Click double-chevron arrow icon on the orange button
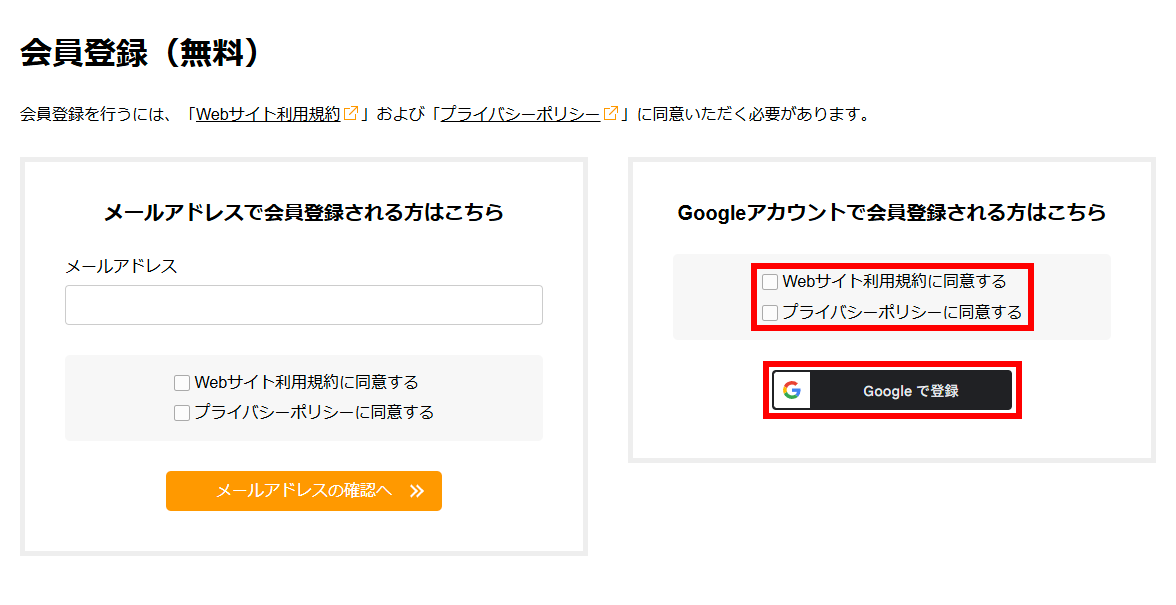 pos(417,491)
